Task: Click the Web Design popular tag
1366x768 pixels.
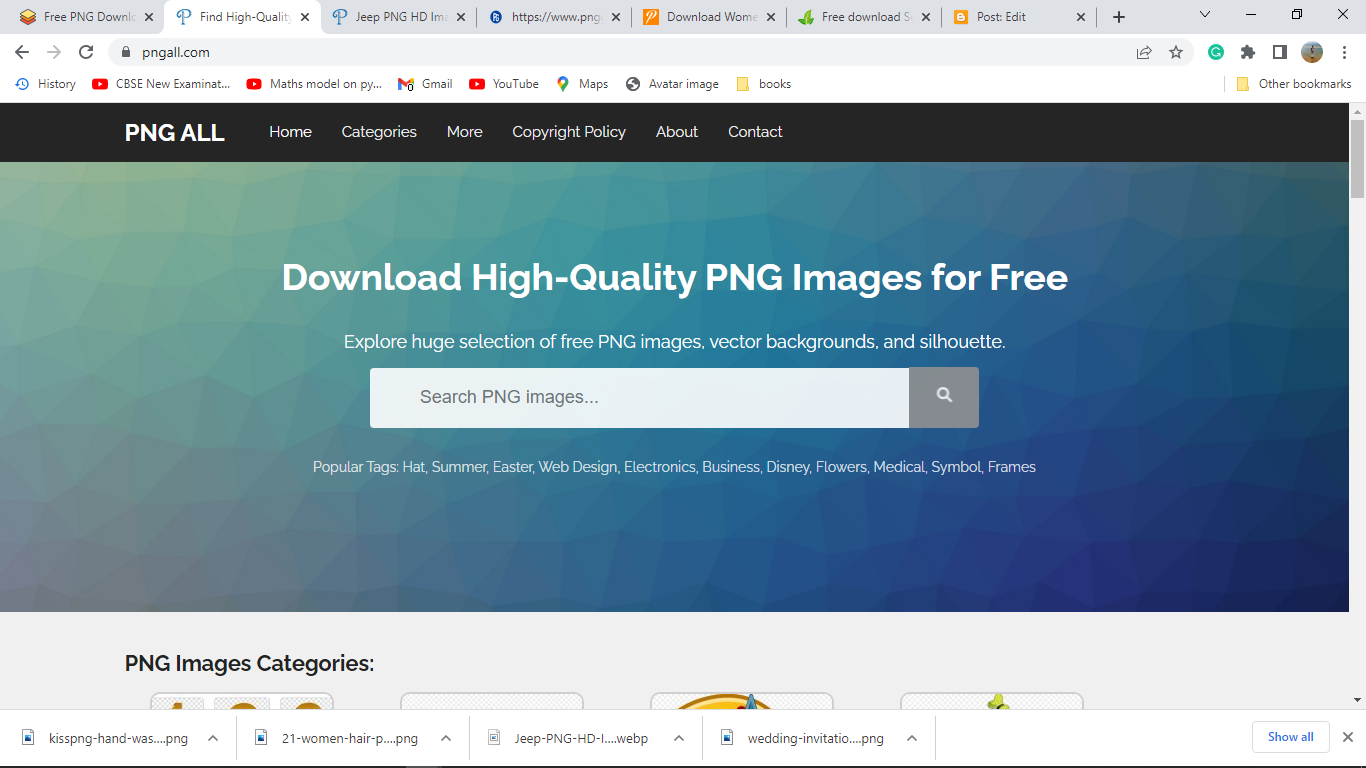Action: (578, 467)
